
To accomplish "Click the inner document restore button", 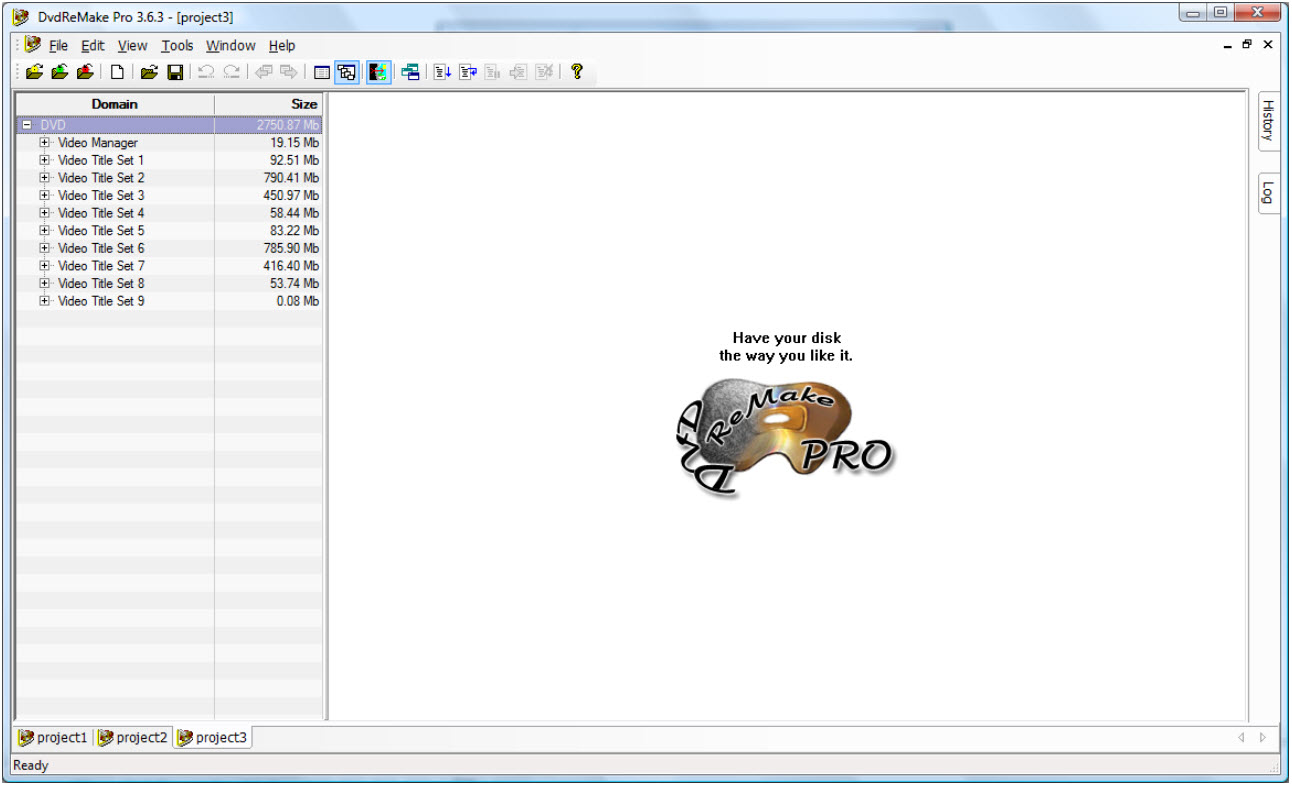I will click(x=1247, y=45).
